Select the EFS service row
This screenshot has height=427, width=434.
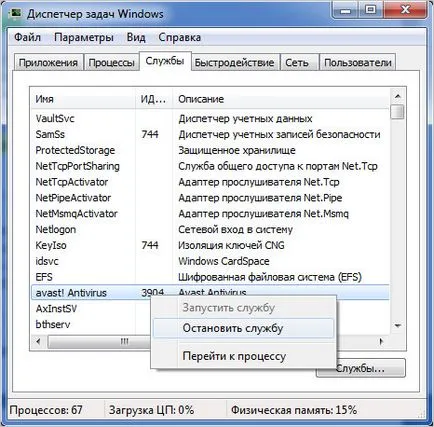tap(210, 277)
